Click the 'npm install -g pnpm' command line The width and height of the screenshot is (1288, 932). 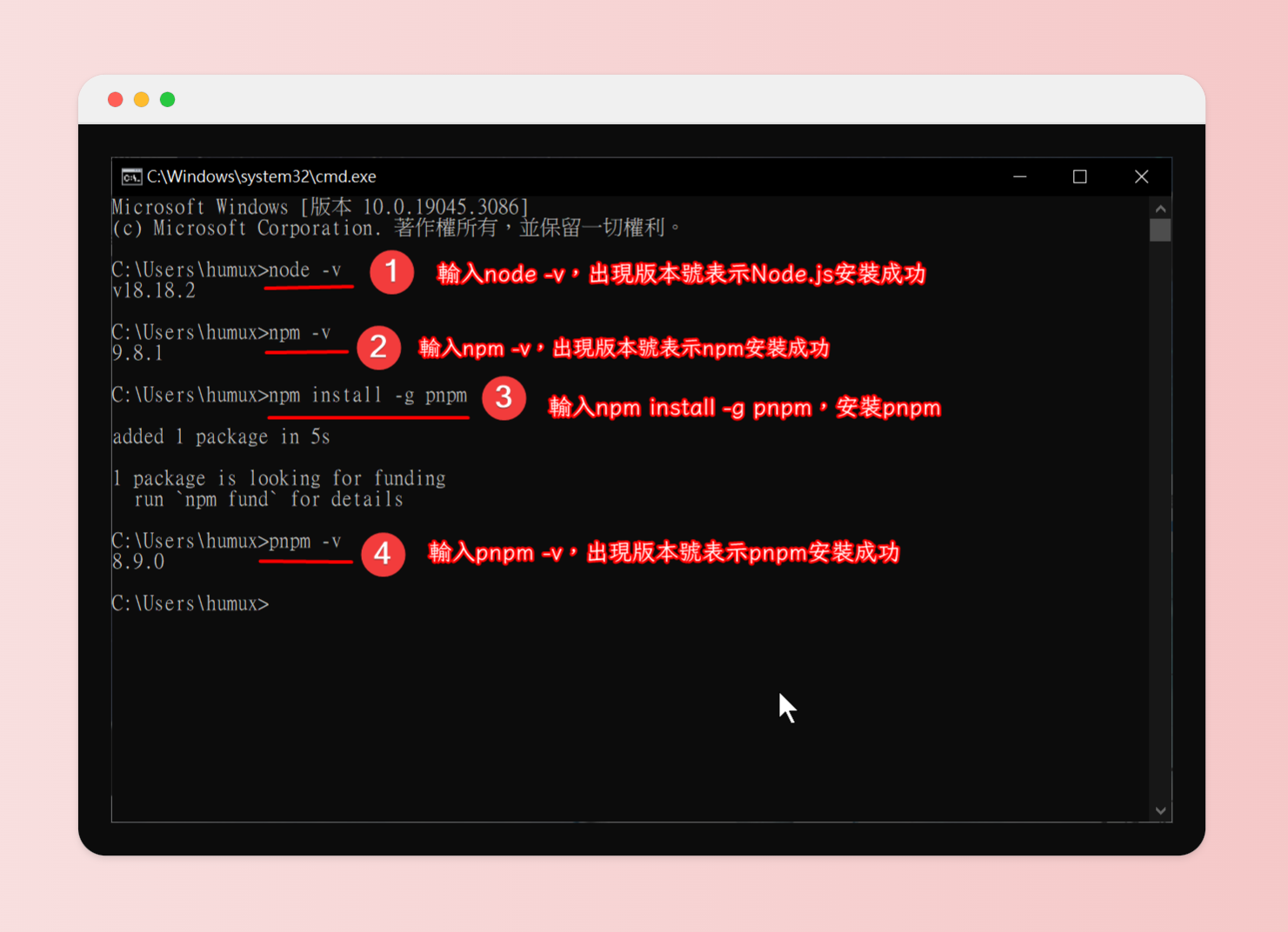click(x=289, y=395)
